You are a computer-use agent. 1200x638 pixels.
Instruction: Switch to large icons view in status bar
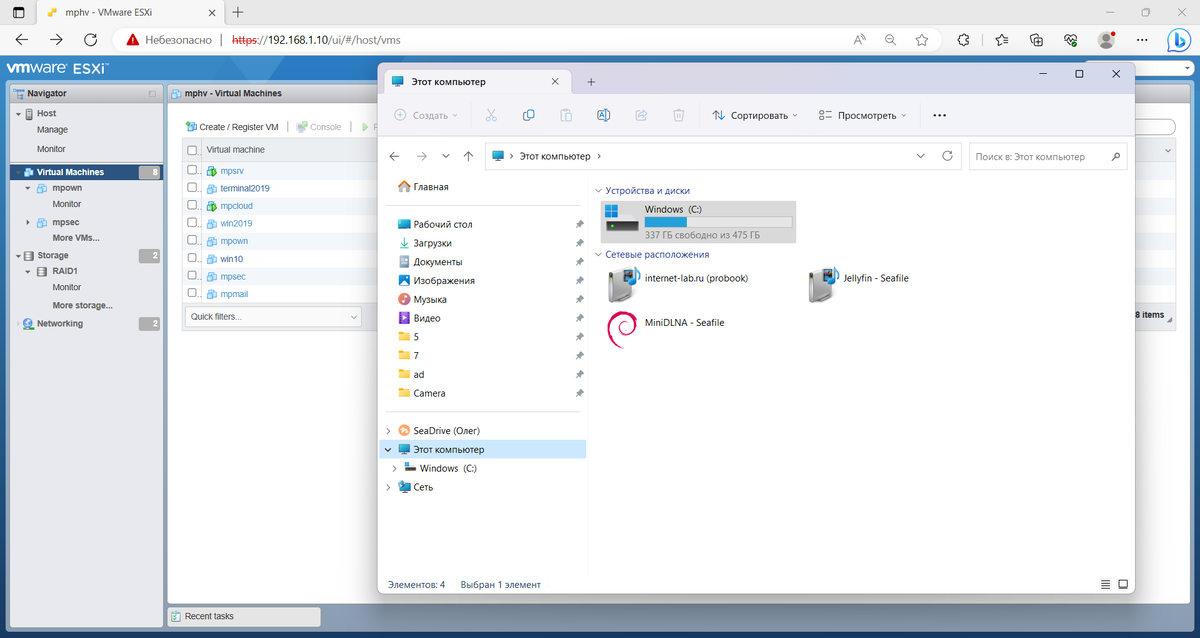coord(1123,584)
